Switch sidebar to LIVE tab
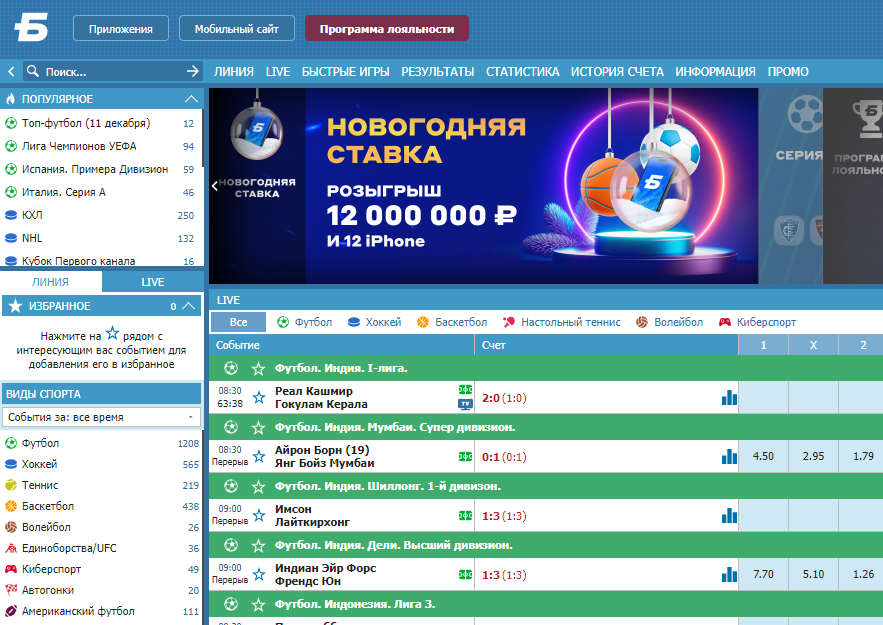Viewport: 883px width, 625px height. (x=153, y=282)
